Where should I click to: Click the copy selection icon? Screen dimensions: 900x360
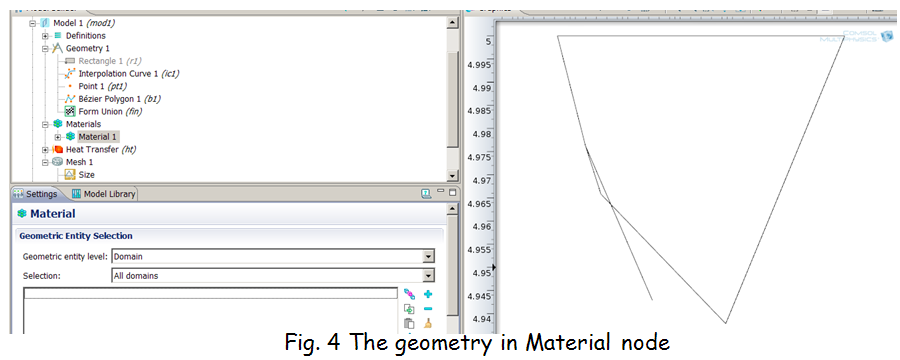point(409,309)
